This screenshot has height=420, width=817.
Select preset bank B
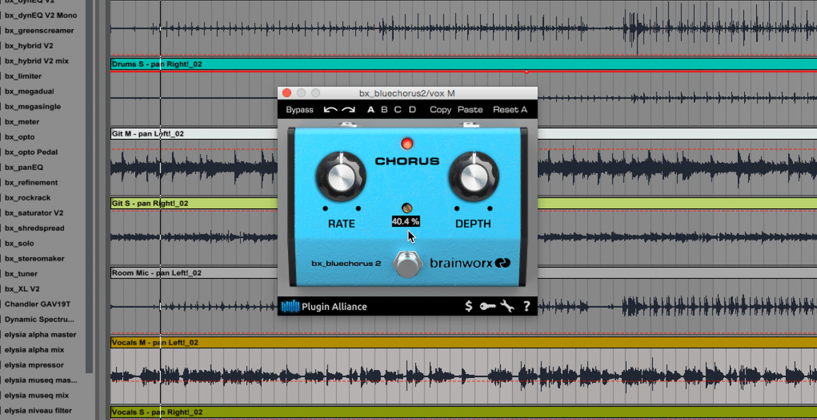[x=385, y=109]
